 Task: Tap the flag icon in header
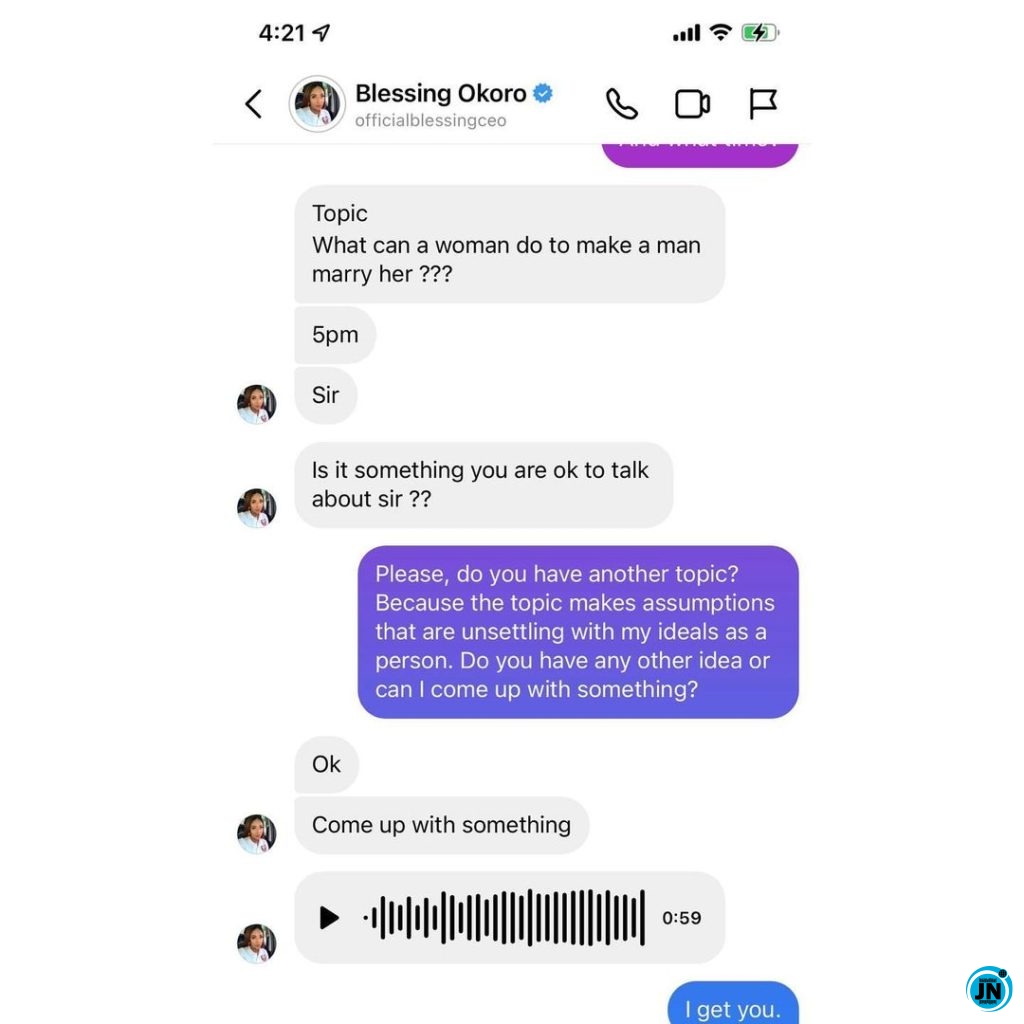(763, 104)
